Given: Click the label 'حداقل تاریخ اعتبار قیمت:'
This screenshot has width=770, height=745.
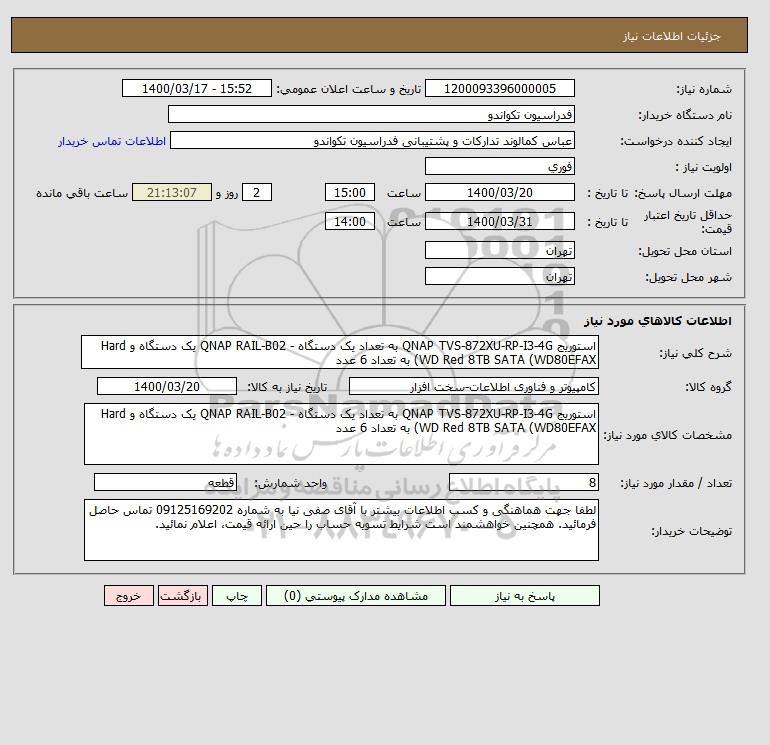Looking at the screenshot, I should tap(688, 222).
